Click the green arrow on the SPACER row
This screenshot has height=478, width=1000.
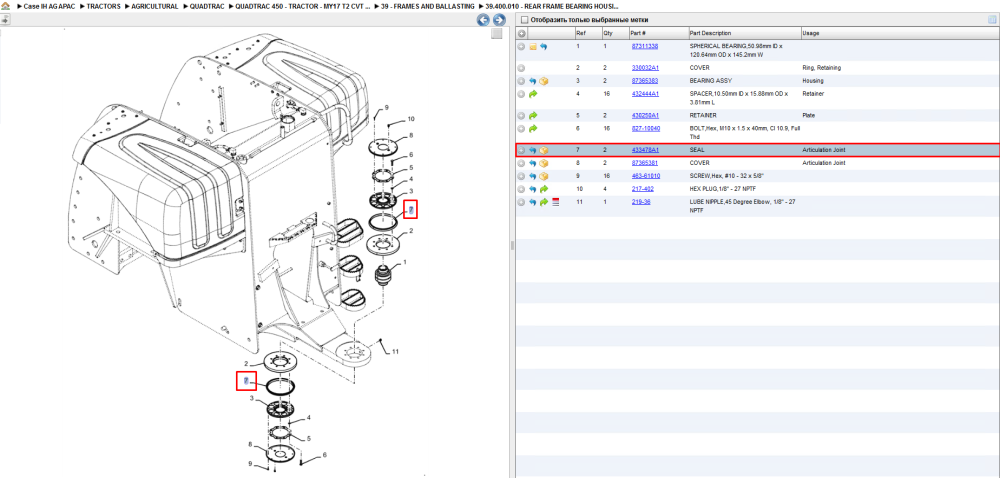[533, 94]
